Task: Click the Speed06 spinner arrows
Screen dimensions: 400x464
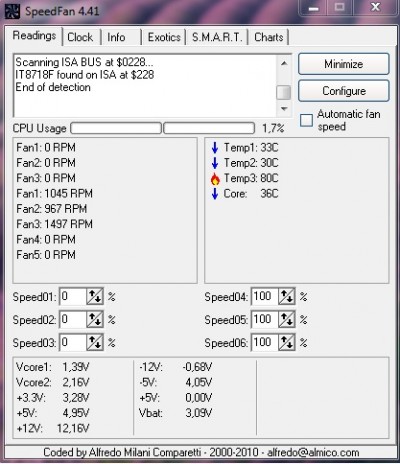Action: click(x=287, y=342)
